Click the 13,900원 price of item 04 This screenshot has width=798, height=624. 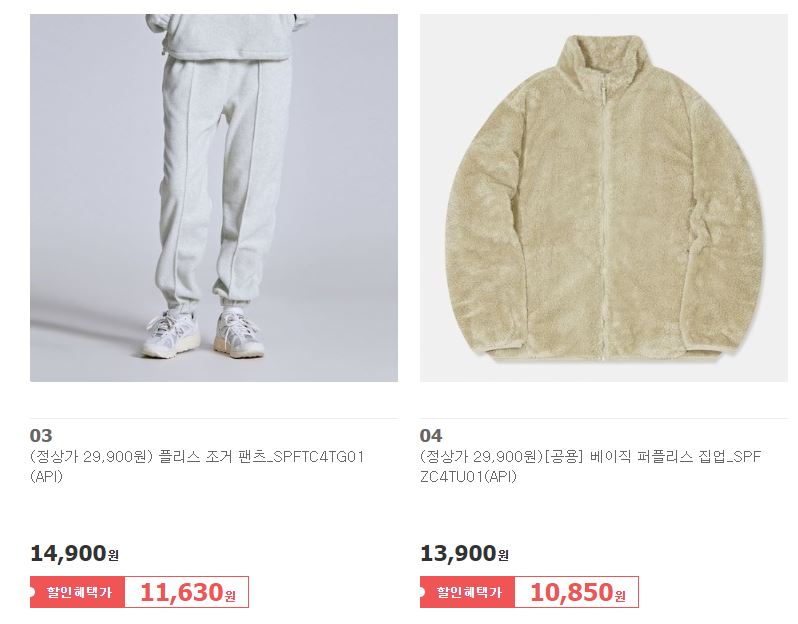pos(465,553)
